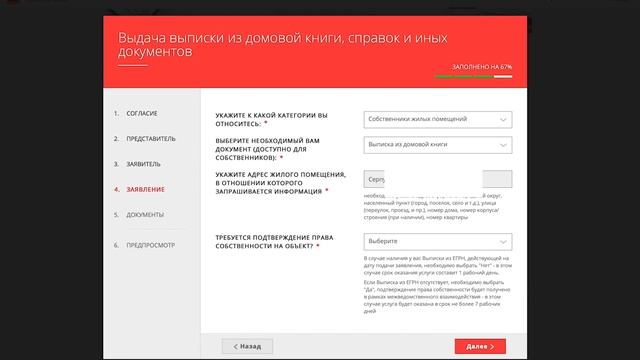Open the category dropdown 'Собственники жилых помещений'
Screen dimensions: 640x360
[438, 120]
